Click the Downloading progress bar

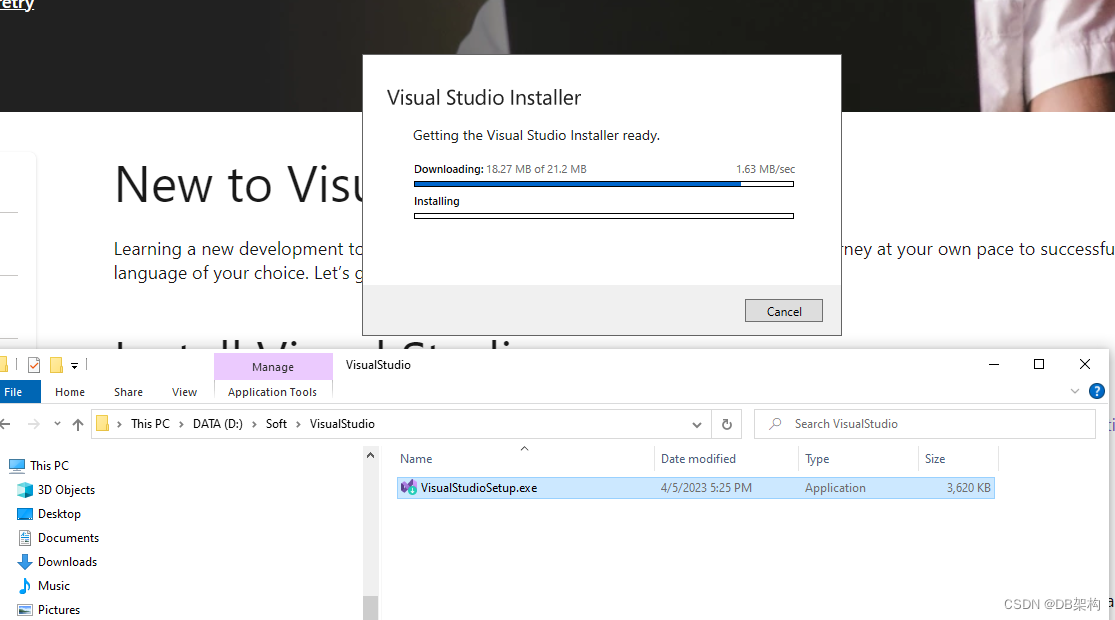tap(603, 183)
